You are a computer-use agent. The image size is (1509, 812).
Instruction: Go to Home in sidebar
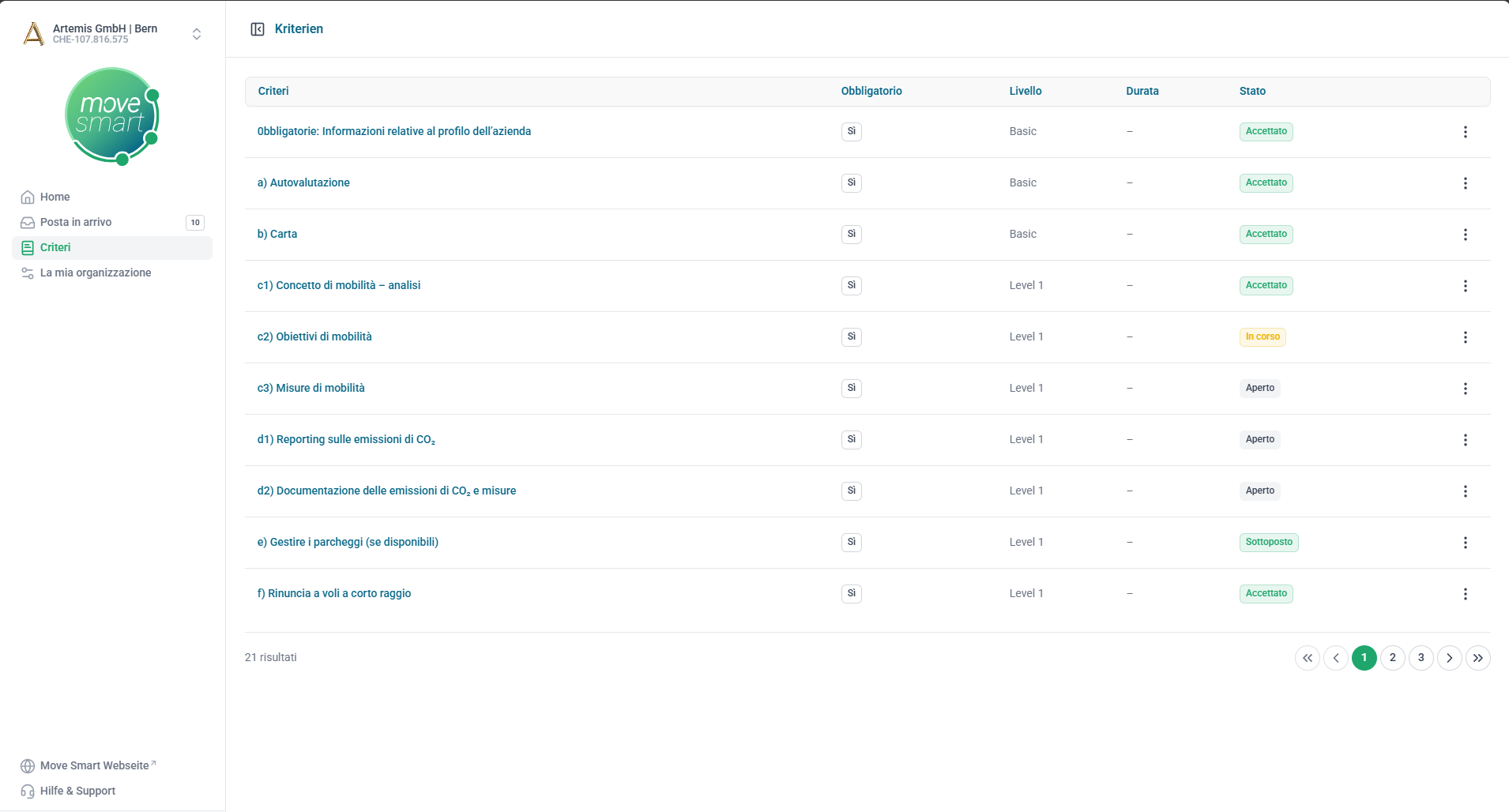[x=55, y=197]
